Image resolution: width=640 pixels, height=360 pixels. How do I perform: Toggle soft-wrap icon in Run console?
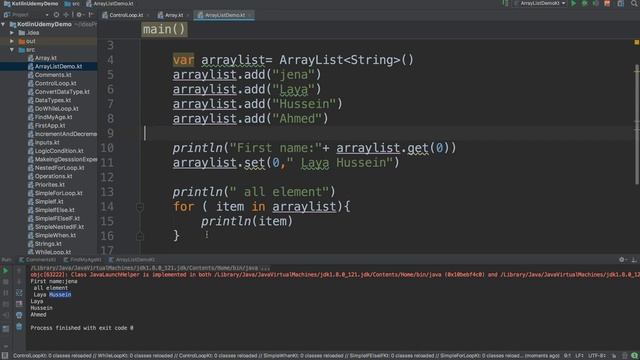19,293
